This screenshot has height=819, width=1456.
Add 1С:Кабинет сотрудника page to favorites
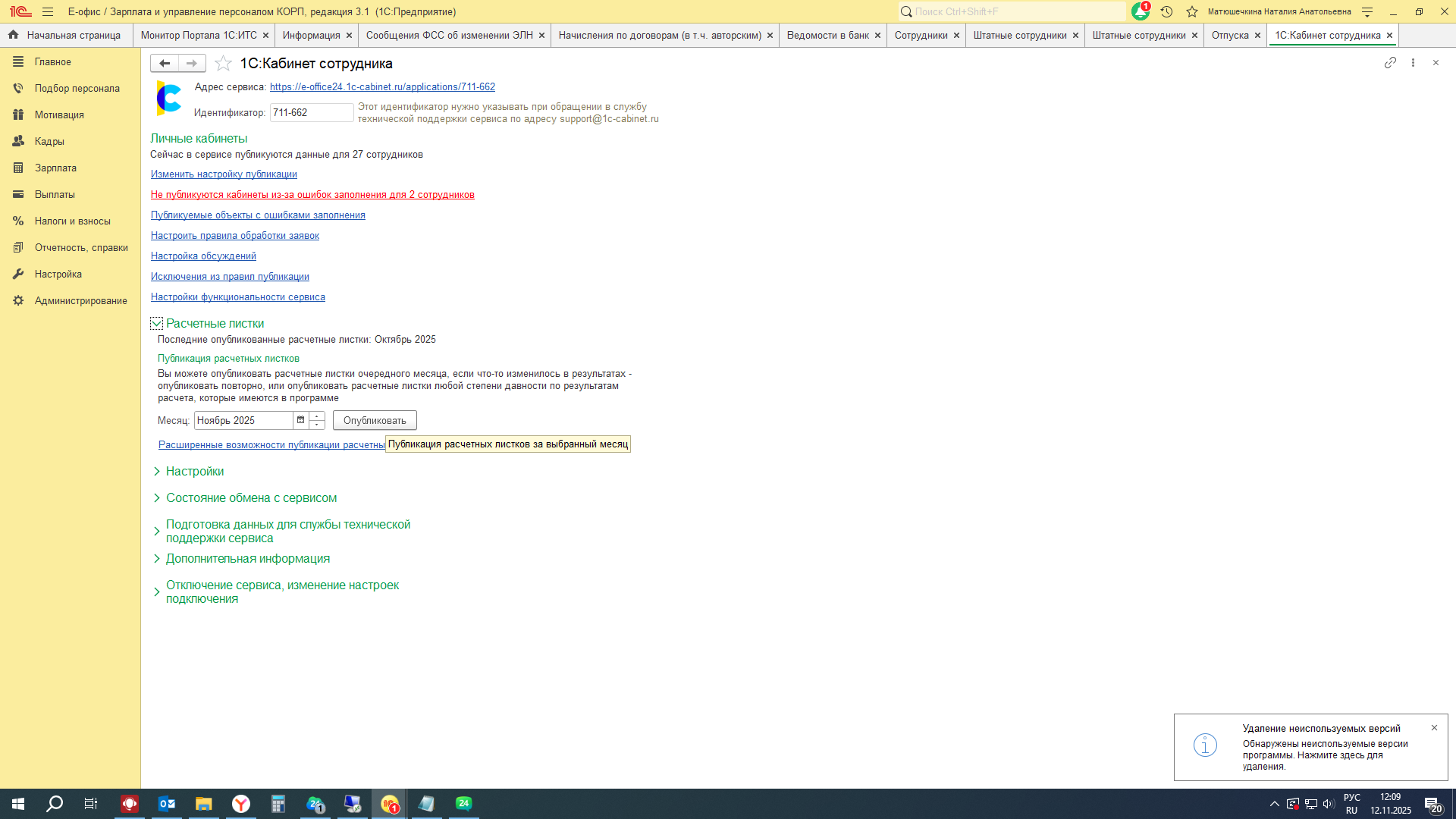pos(223,64)
